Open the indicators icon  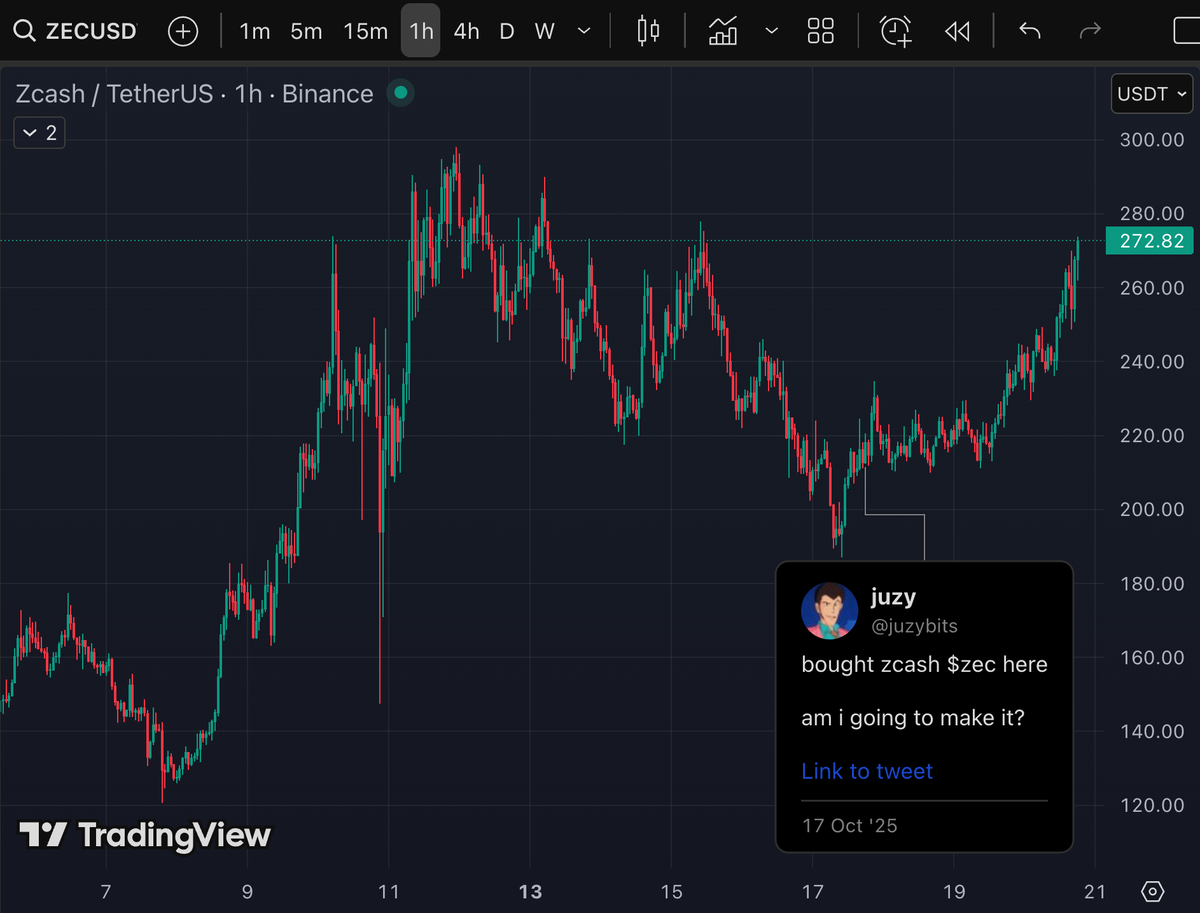[x=723, y=31]
